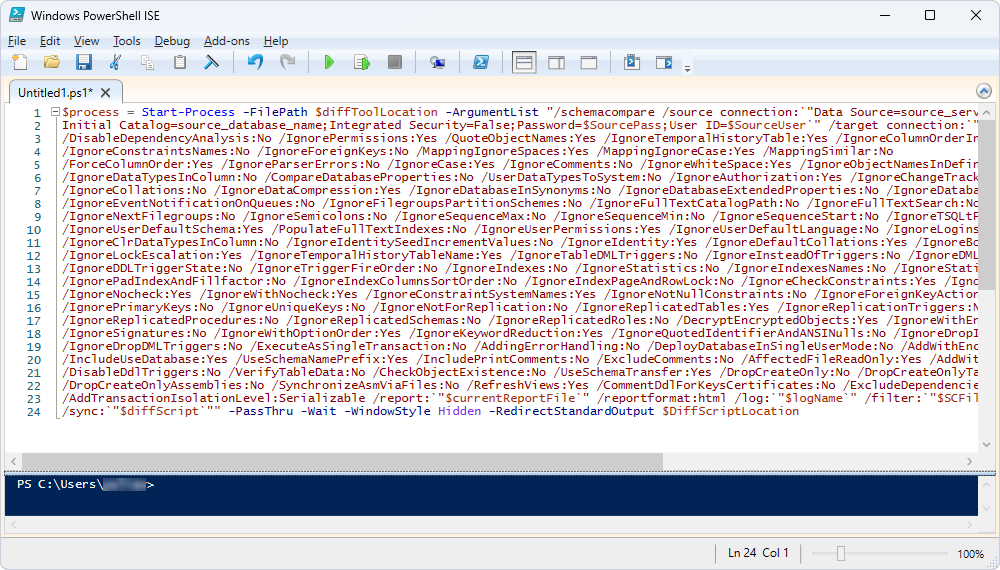
Task: Run the script with the green play icon
Action: (x=329, y=62)
